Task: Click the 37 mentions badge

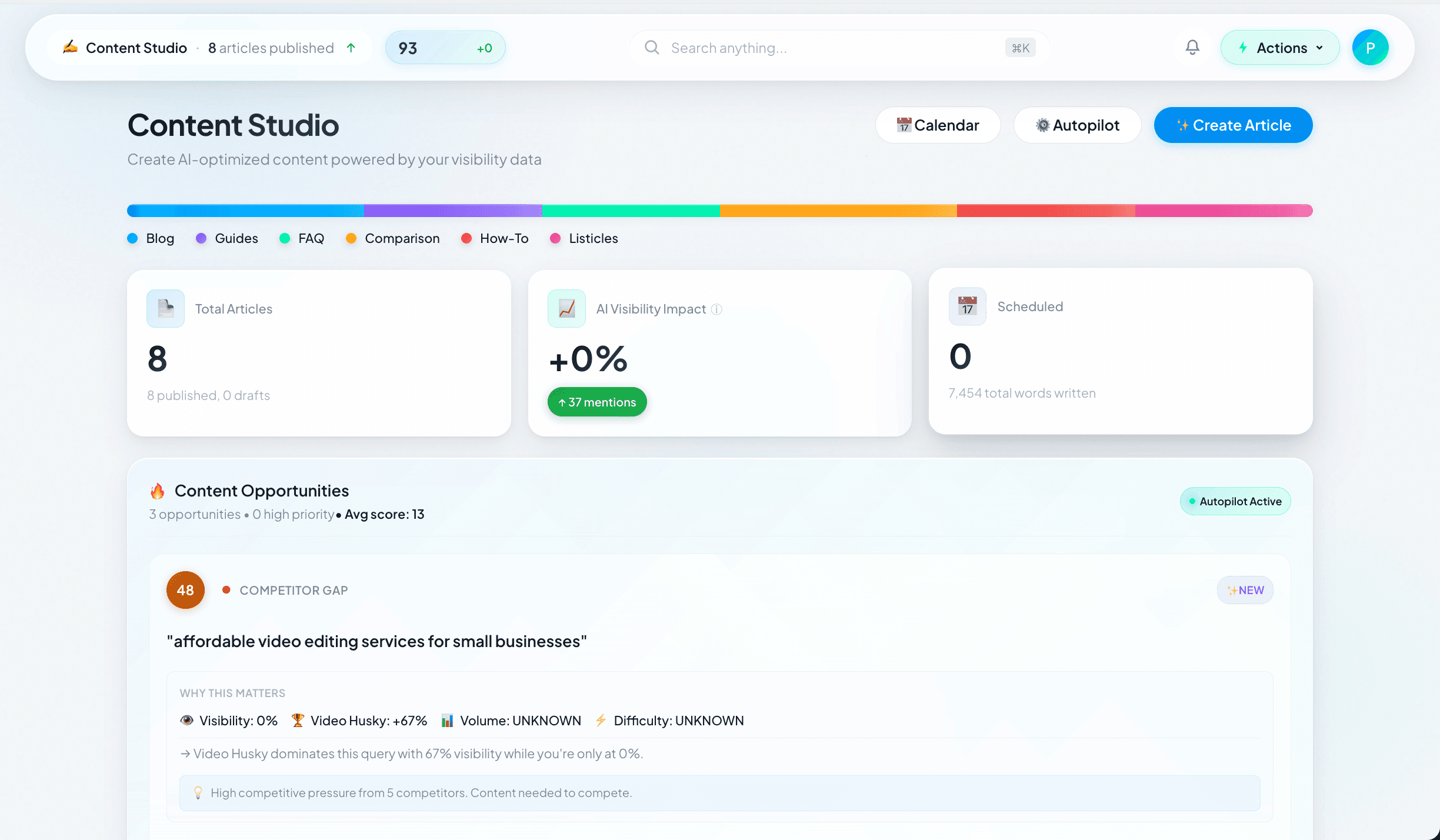Action: tap(597, 402)
